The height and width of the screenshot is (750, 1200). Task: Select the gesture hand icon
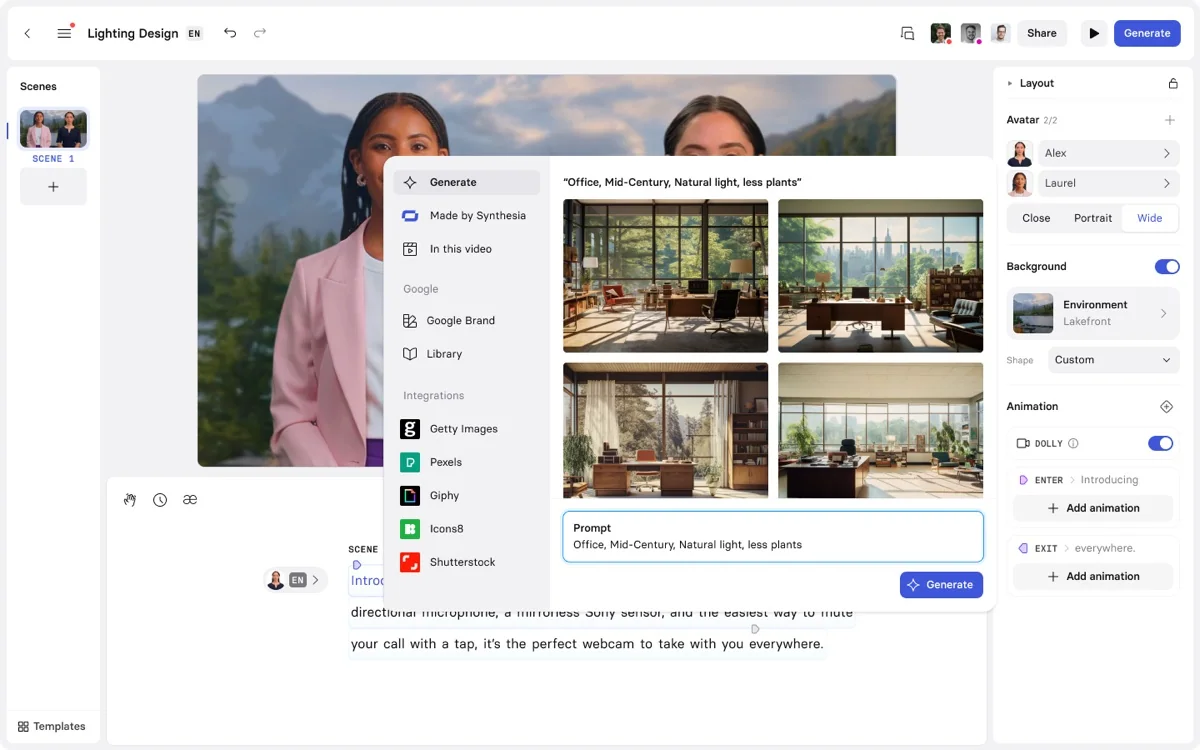coord(130,500)
